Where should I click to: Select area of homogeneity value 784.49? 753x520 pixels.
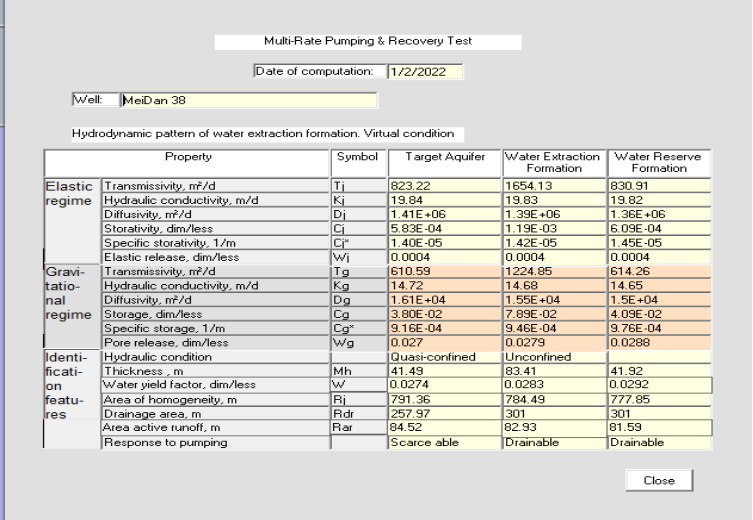[x=554, y=399]
